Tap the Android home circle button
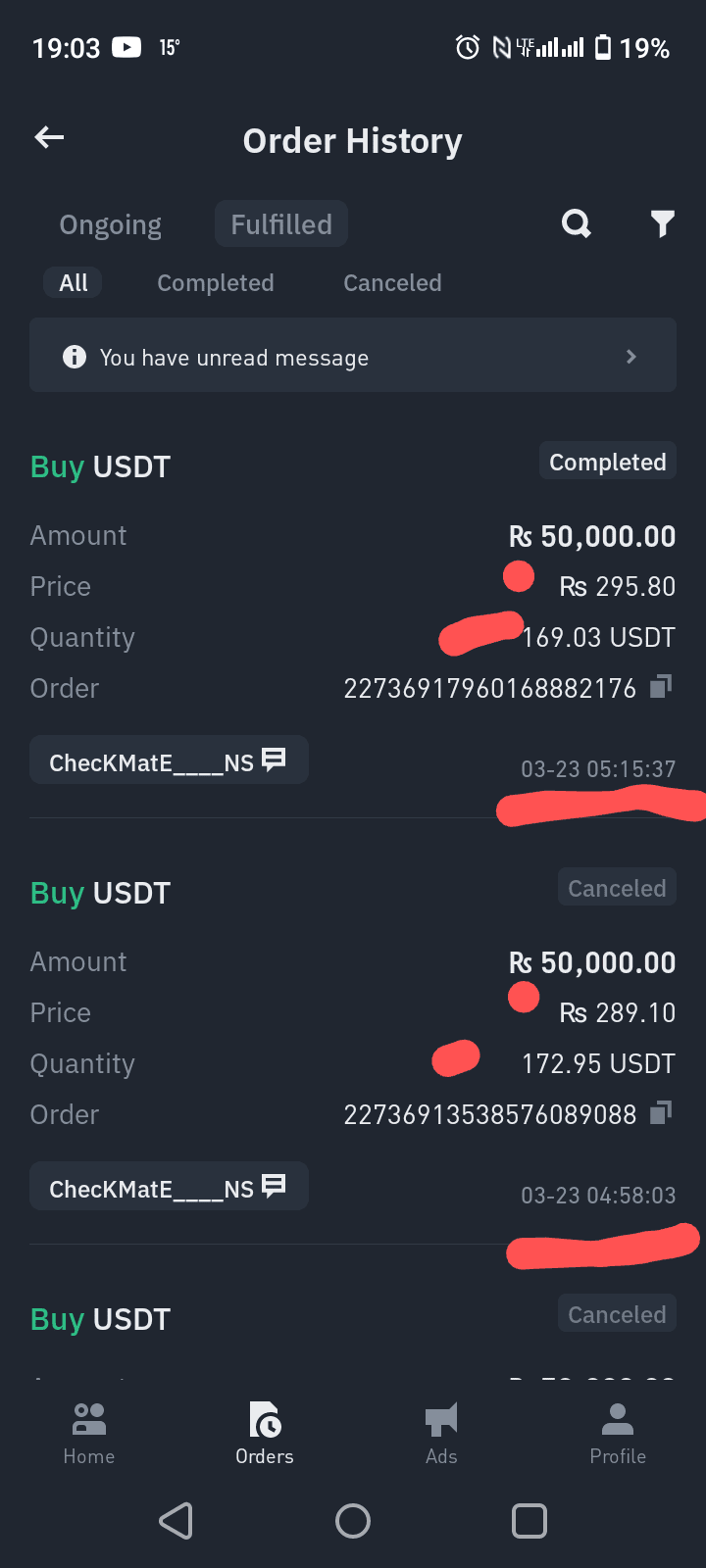This screenshot has height=1568, width=706. coord(353,1521)
